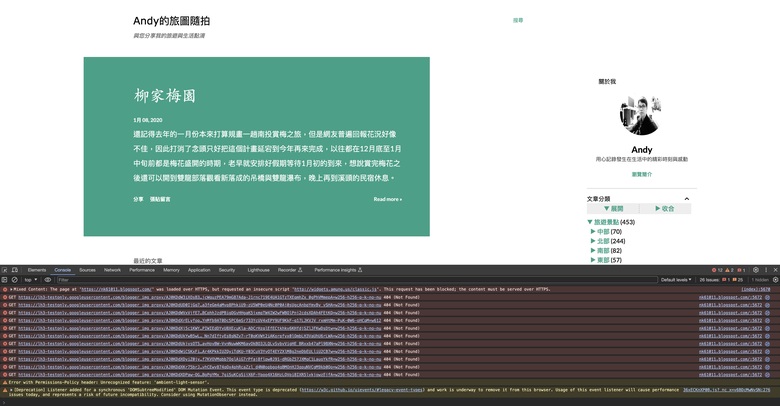Open the 'top' JavaScript context dropdown
This screenshot has width=780, height=406.
tap(31, 280)
